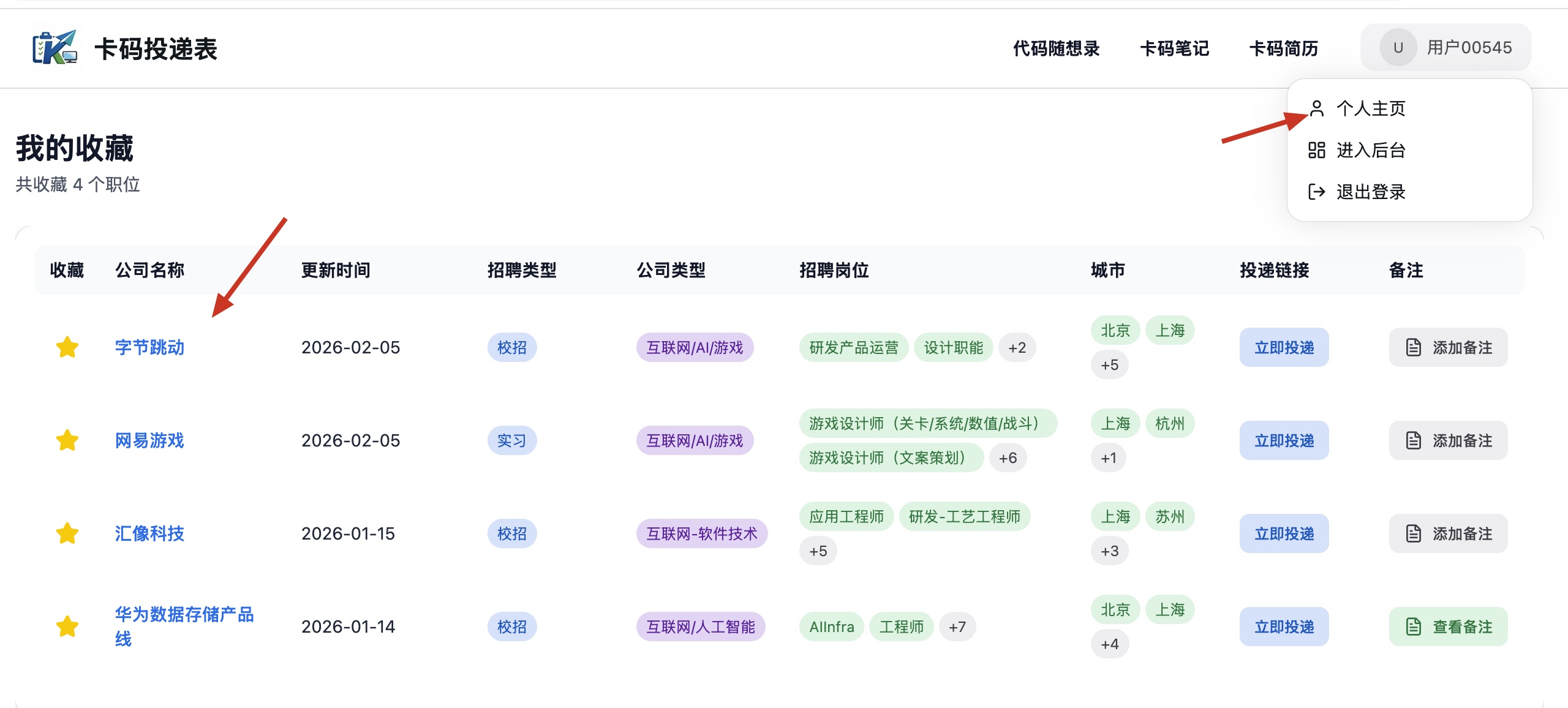
Task: Click the person icon beside 个人主页
Action: tap(1316, 108)
